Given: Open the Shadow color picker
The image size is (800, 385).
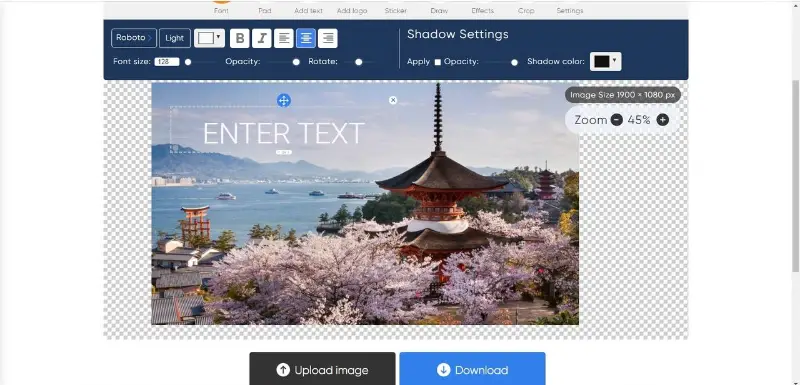Looking at the screenshot, I should pos(606,61).
